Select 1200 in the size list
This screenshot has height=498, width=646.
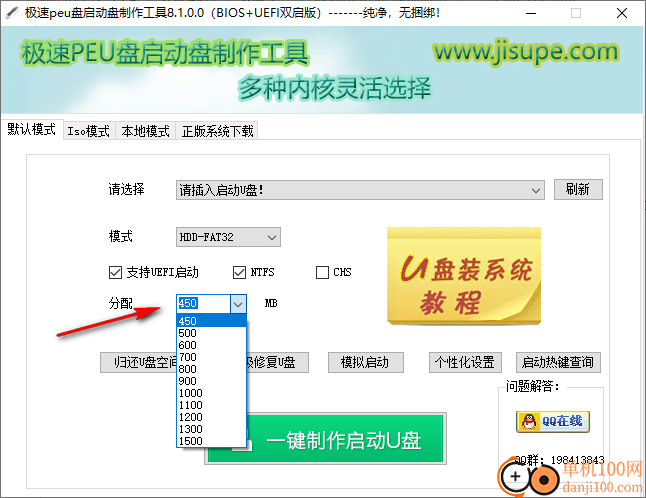coord(211,417)
